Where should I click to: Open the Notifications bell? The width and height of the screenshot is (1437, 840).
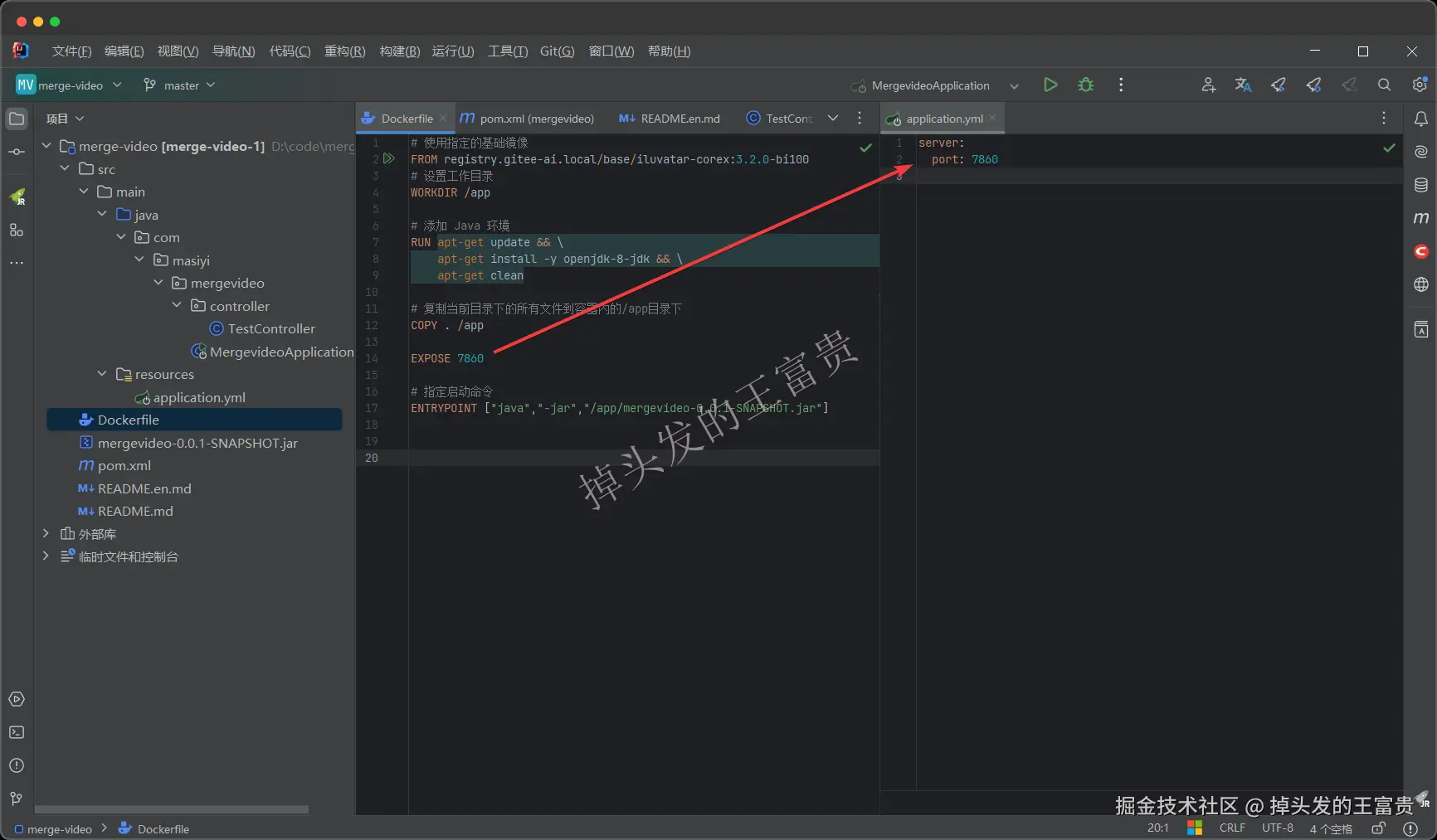[1421, 119]
